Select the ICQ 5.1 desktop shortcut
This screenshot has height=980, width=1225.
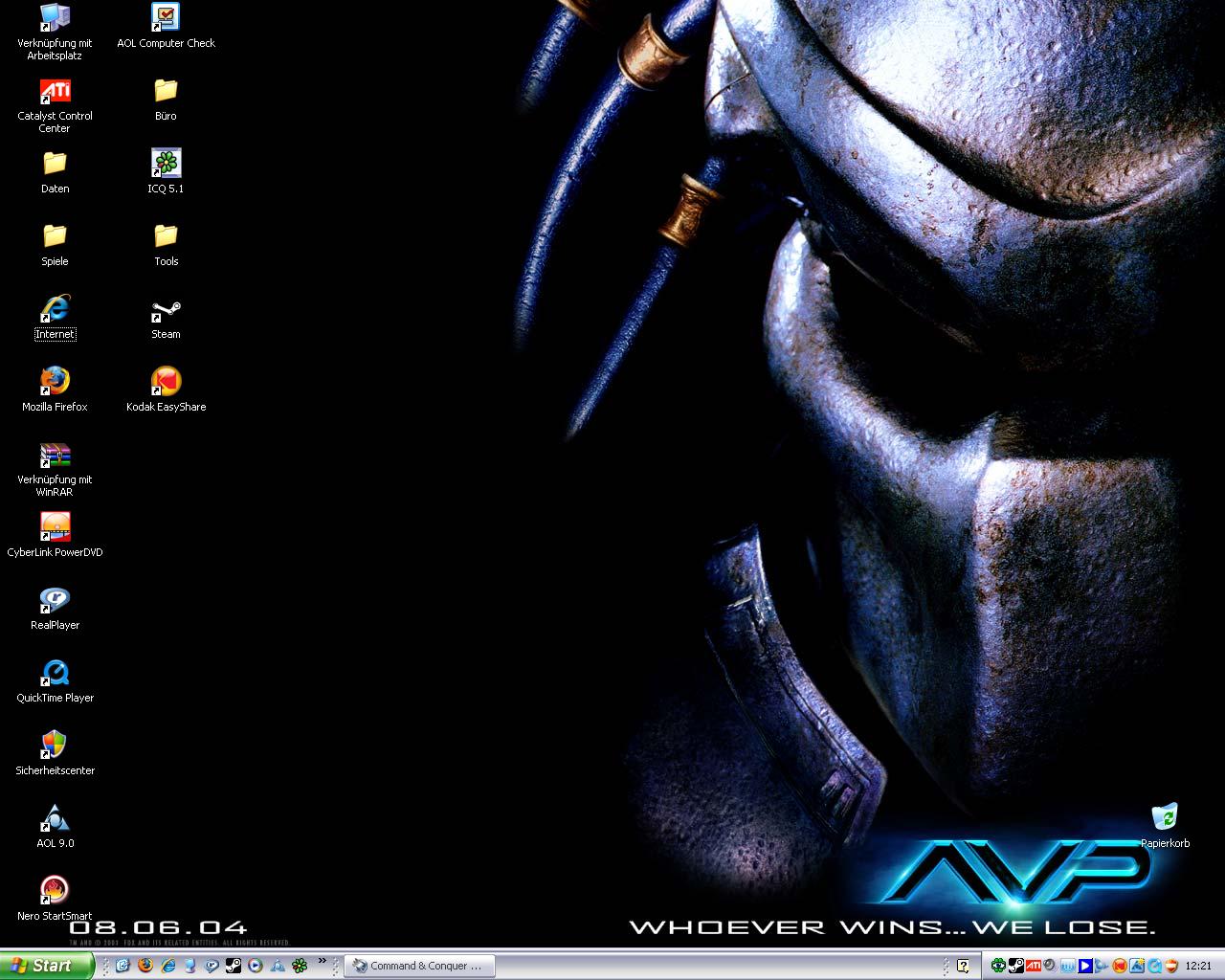click(x=166, y=165)
